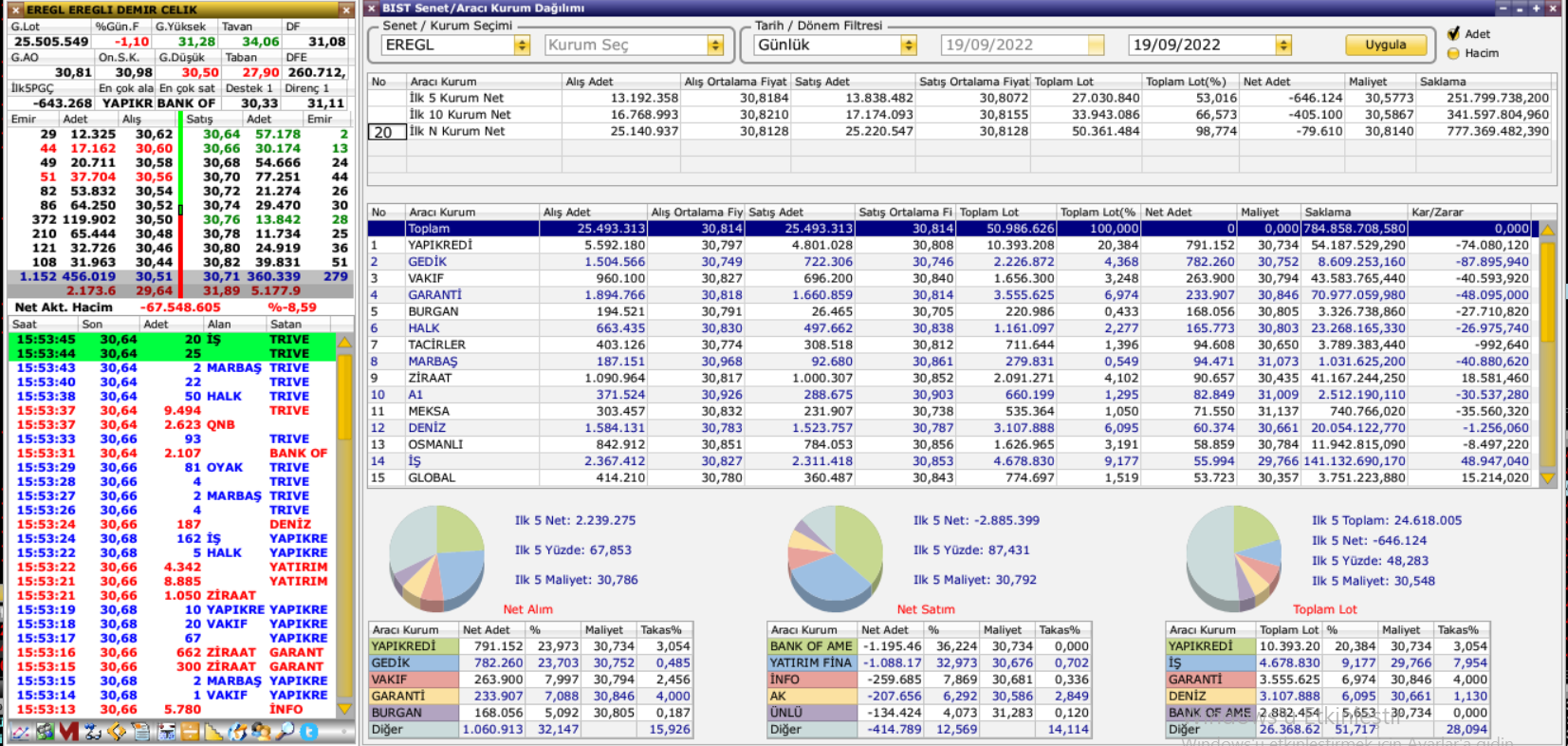Select the Toplam row in broker table
This screenshot has height=746, width=1568.
click(950, 229)
